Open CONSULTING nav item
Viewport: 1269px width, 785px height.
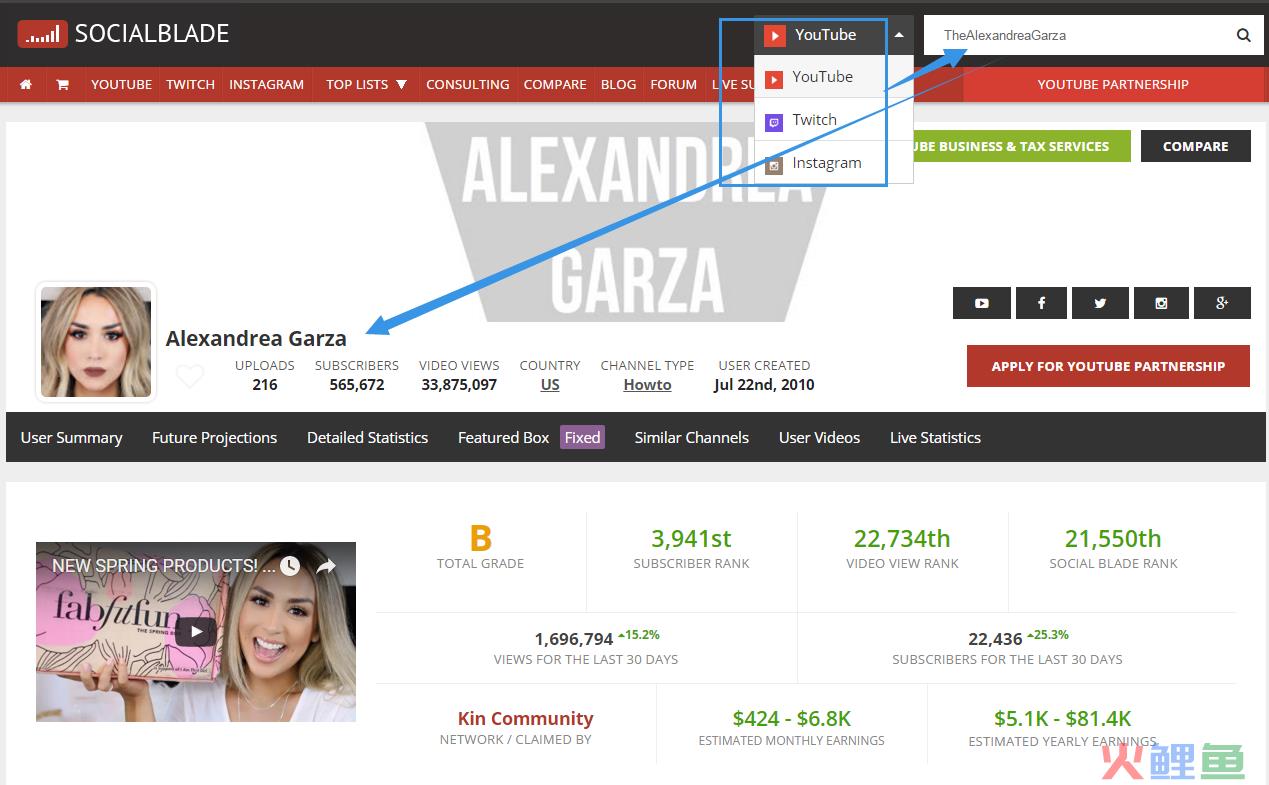pyautogui.click(x=467, y=84)
